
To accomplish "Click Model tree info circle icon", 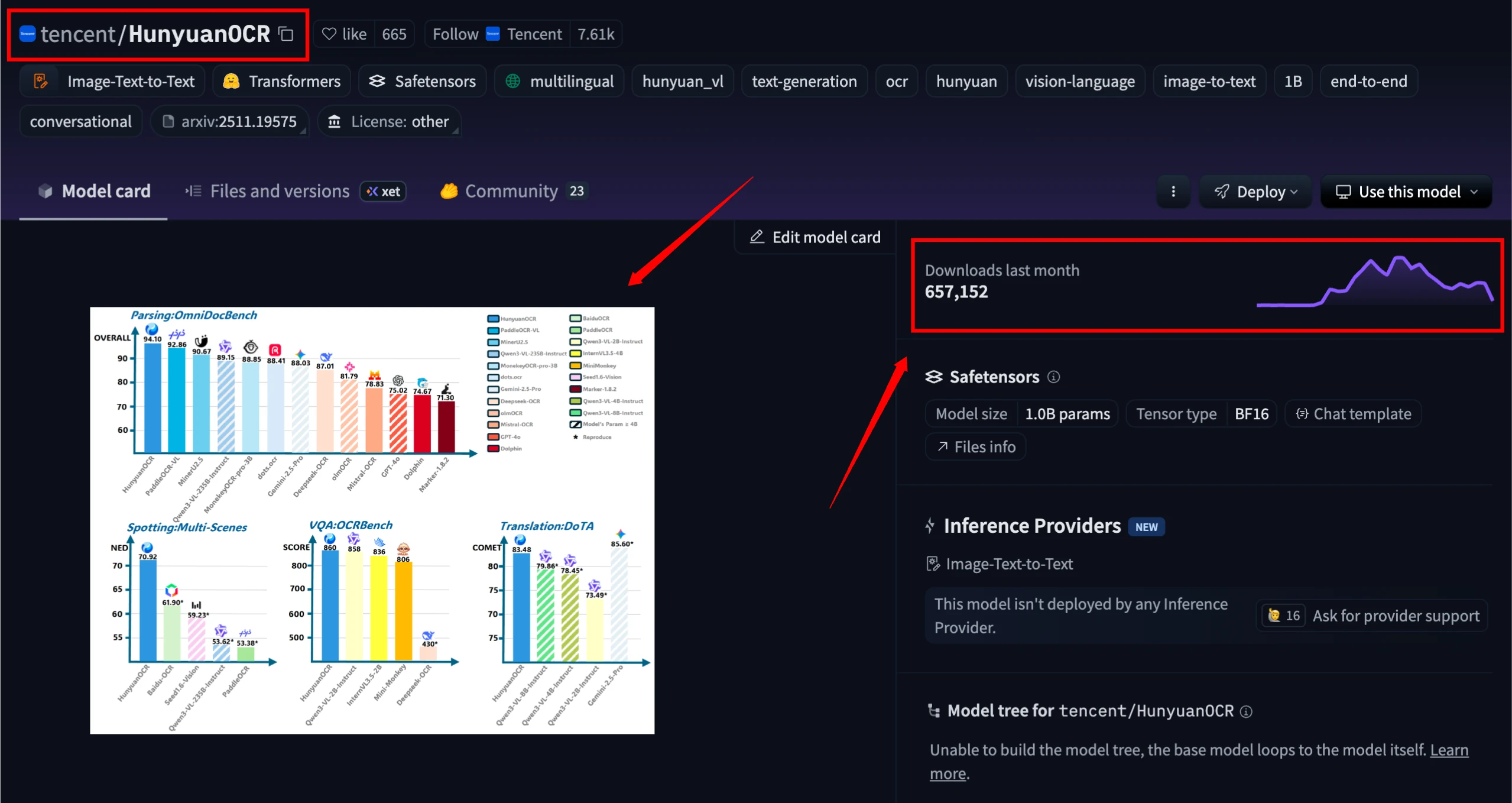I will coord(1246,711).
